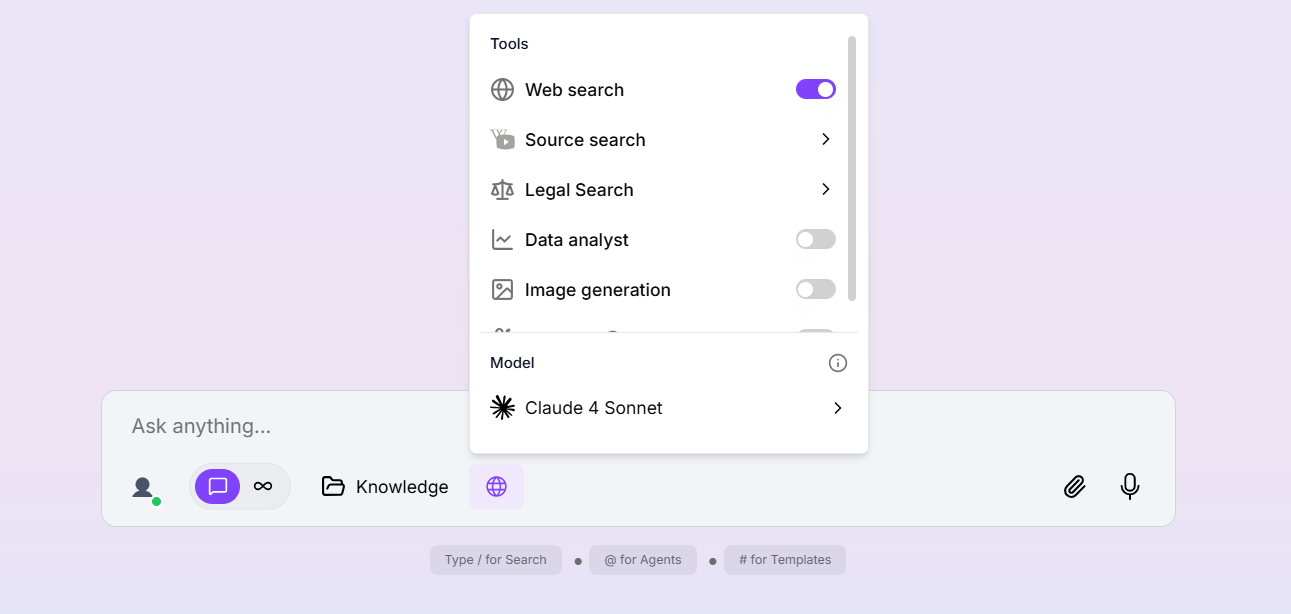Image resolution: width=1291 pixels, height=614 pixels.
Task: Click the Claude starburst model icon
Action: (x=503, y=408)
